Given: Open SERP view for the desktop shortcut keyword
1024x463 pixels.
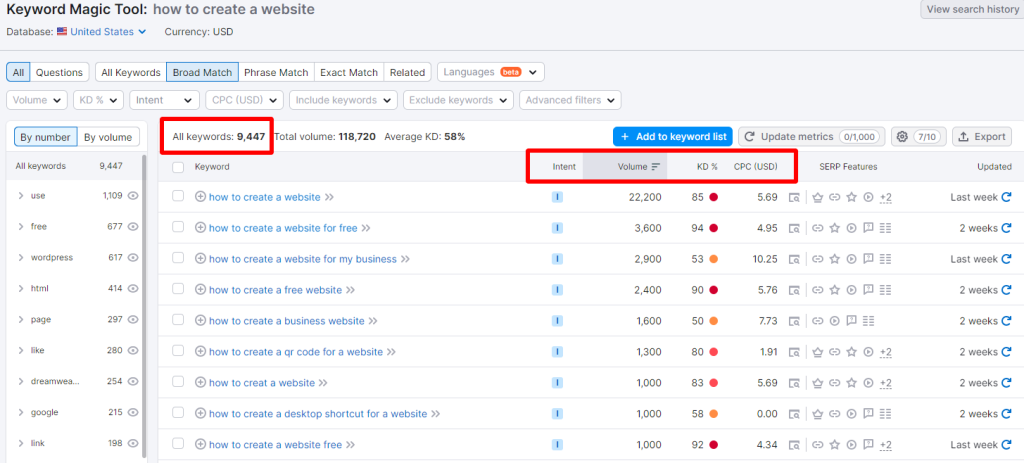Looking at the screenshot, I should [x=794, y=414].
